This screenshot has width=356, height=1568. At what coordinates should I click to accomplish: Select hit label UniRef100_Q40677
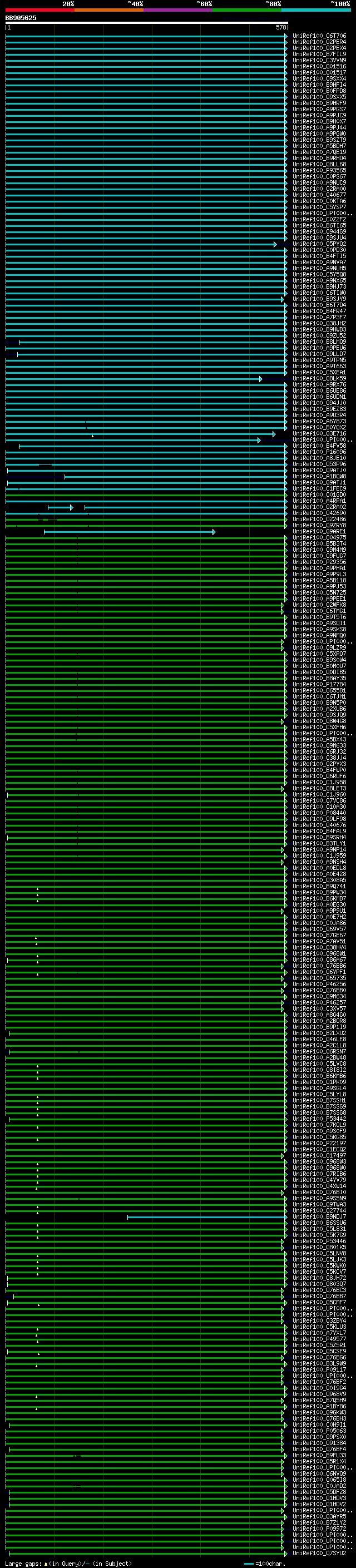point(319,195)
